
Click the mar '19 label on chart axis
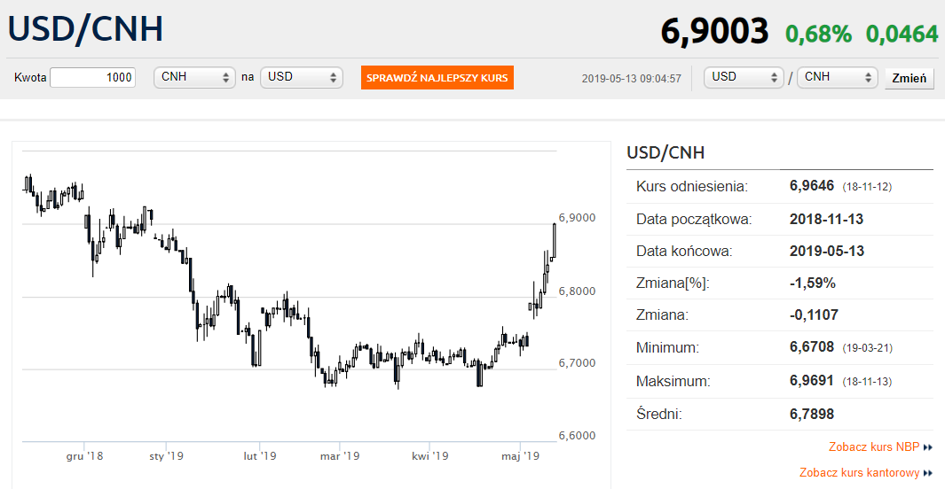pos(339,456)
